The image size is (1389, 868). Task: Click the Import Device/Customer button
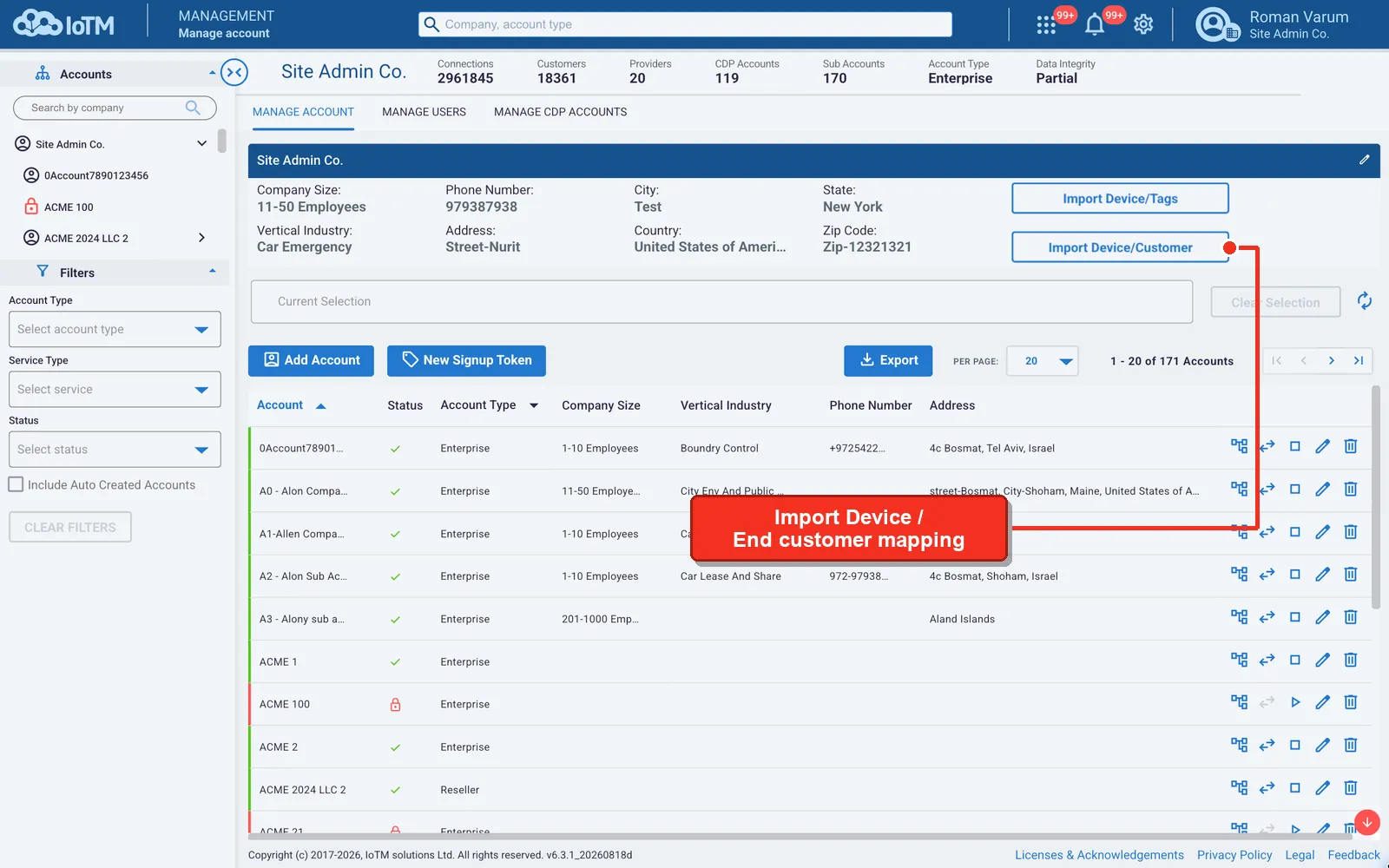1120,247
